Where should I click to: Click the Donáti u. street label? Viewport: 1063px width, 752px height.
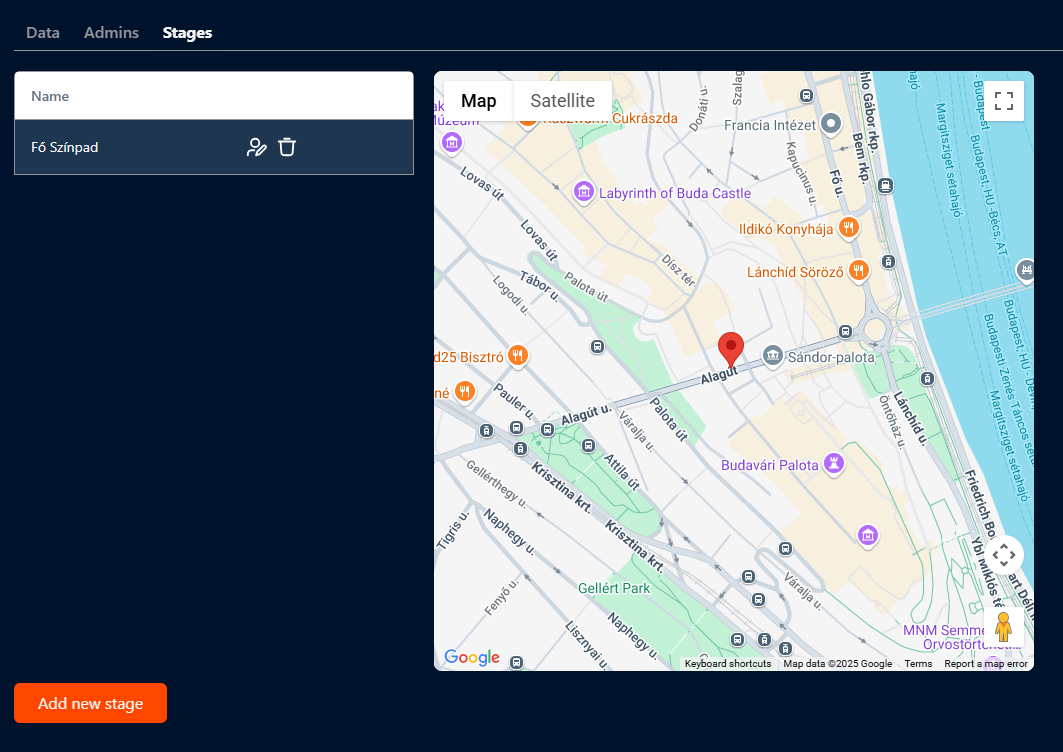[x=698, y=108]
